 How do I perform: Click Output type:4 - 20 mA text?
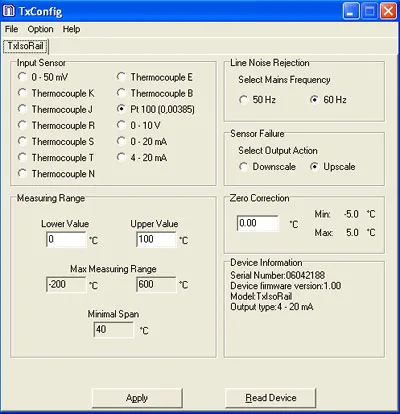272,307
